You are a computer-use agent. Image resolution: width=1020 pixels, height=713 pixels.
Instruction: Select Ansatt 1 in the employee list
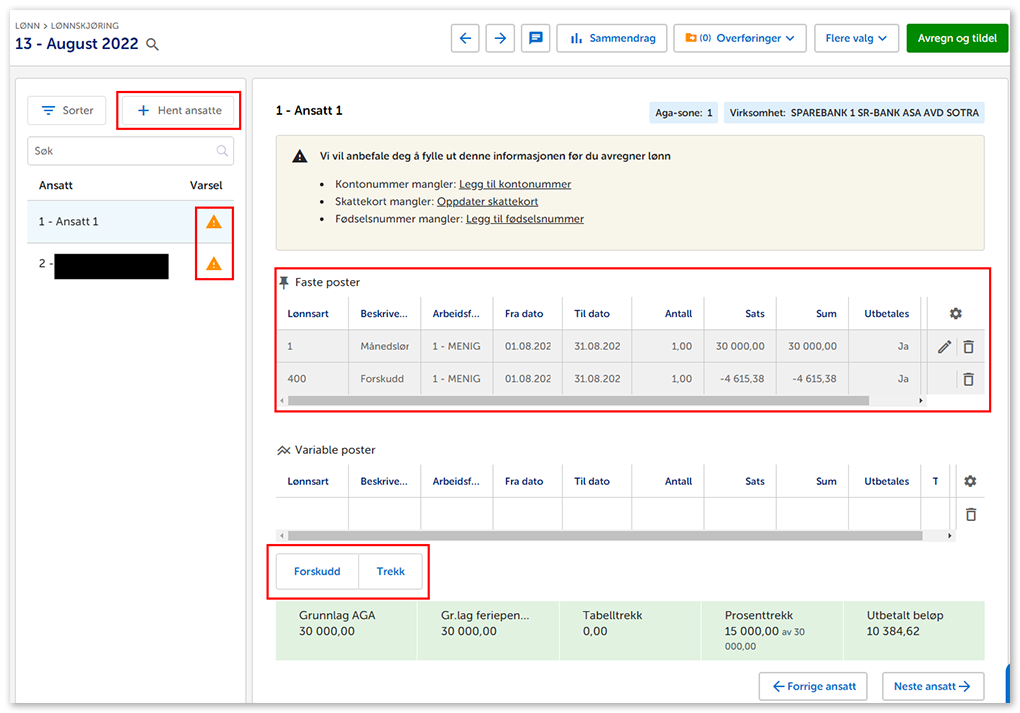coord(69,222)
